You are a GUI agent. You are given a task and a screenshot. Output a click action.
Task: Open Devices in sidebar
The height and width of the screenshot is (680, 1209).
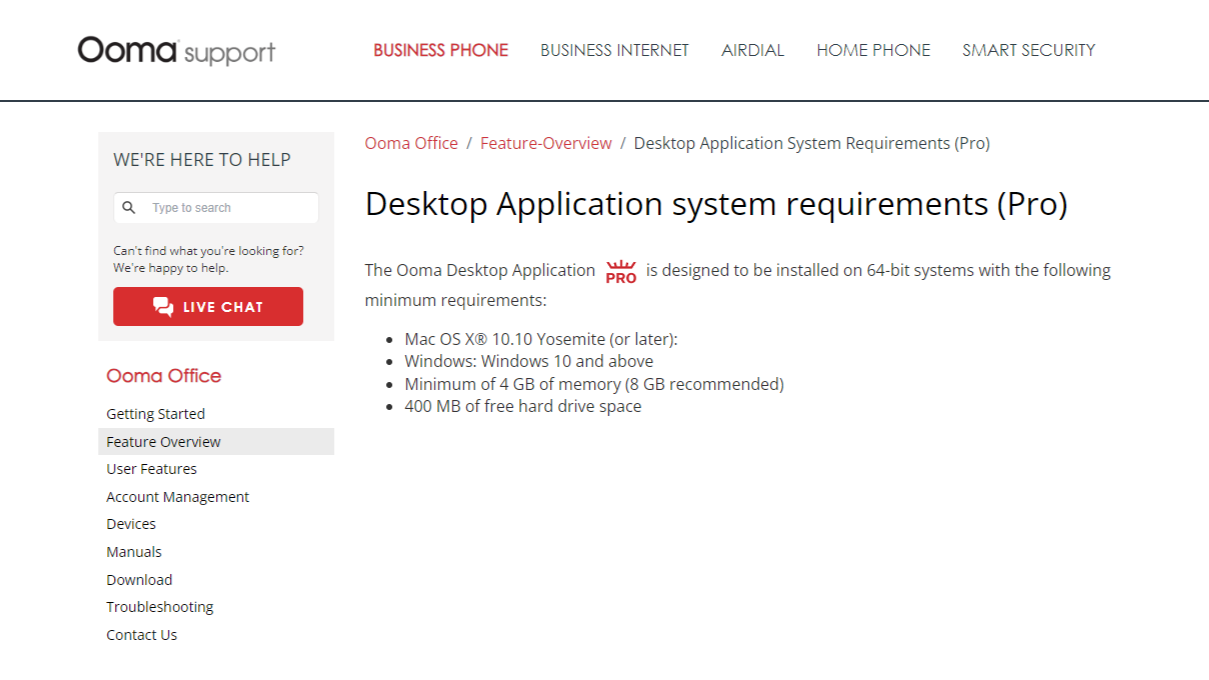click(131, 524)
